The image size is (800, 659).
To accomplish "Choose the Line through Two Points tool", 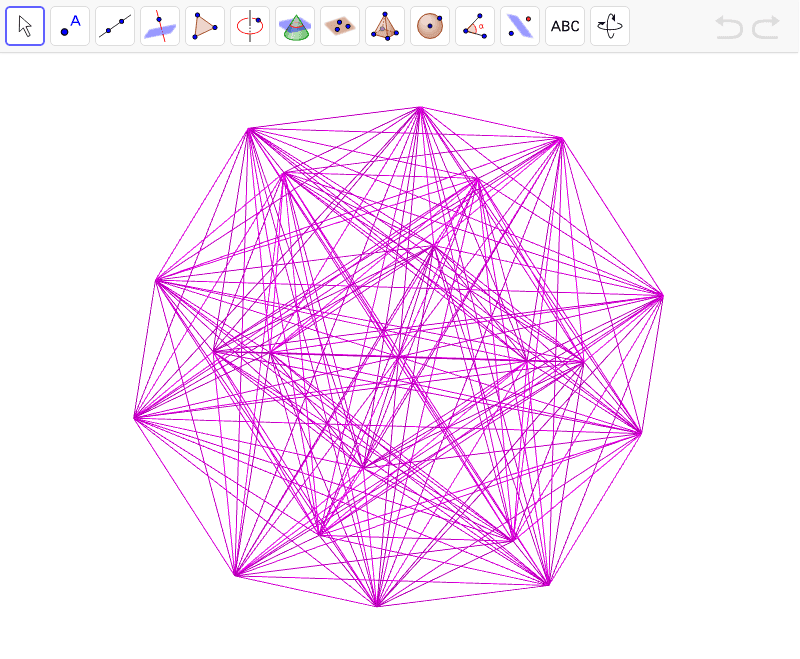I will pos(115,26).
